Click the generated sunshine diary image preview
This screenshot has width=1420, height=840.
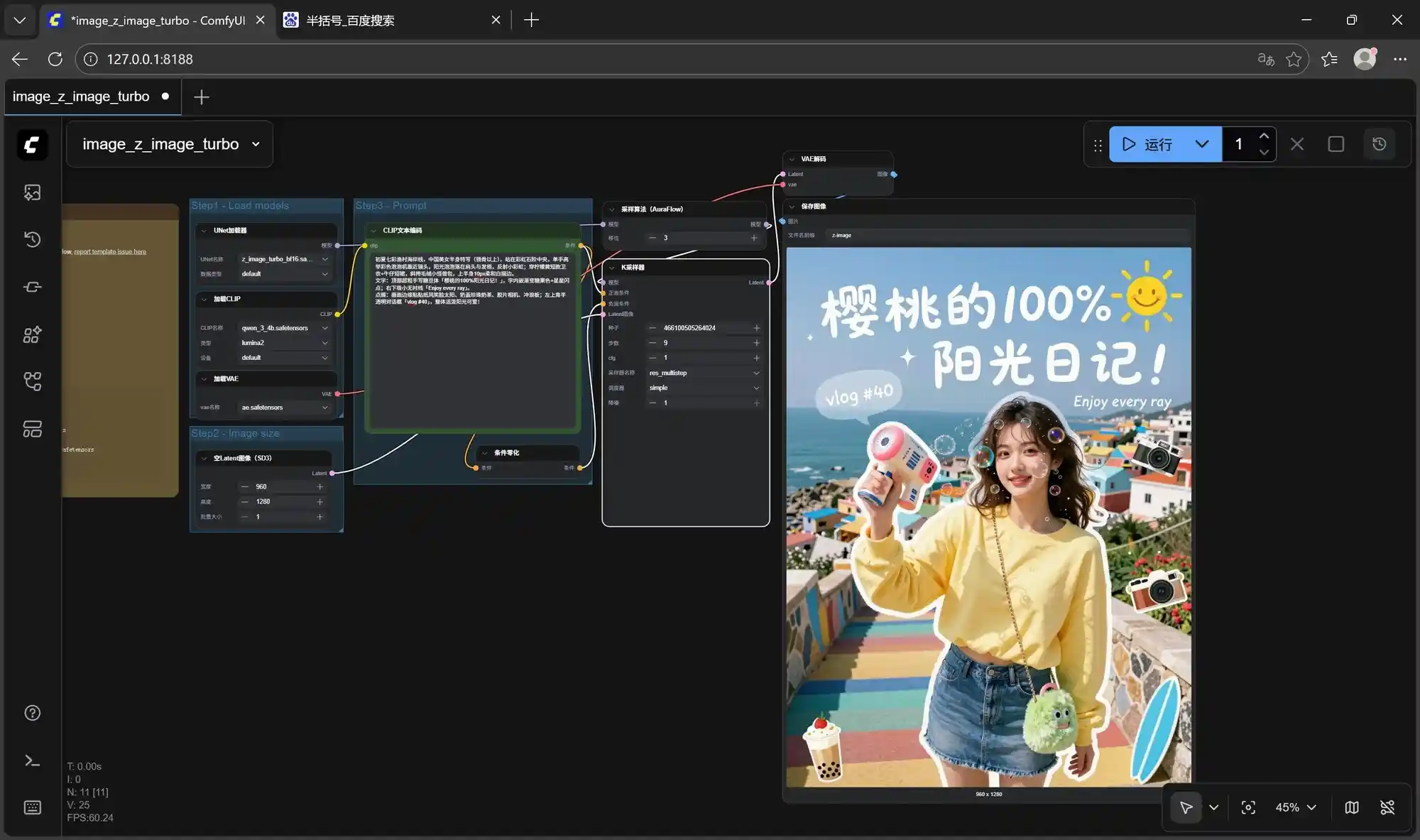tap(987, 511)
